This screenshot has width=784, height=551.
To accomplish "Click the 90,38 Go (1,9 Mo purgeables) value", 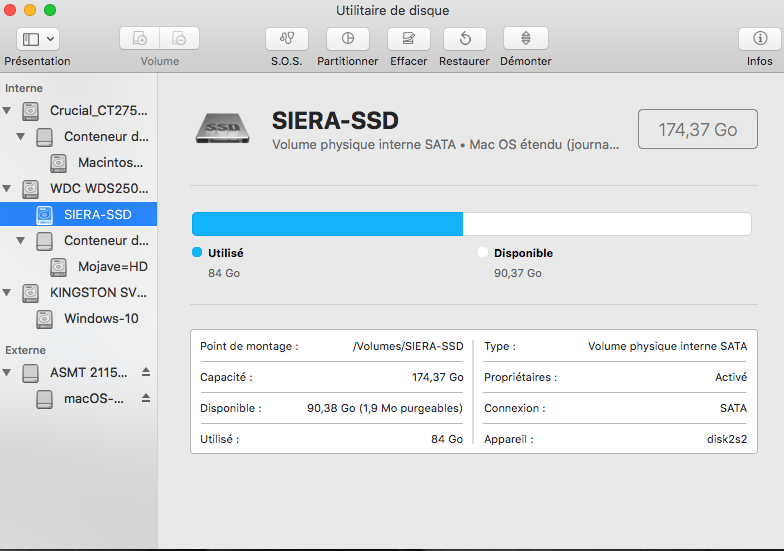I will pos(385,408).
